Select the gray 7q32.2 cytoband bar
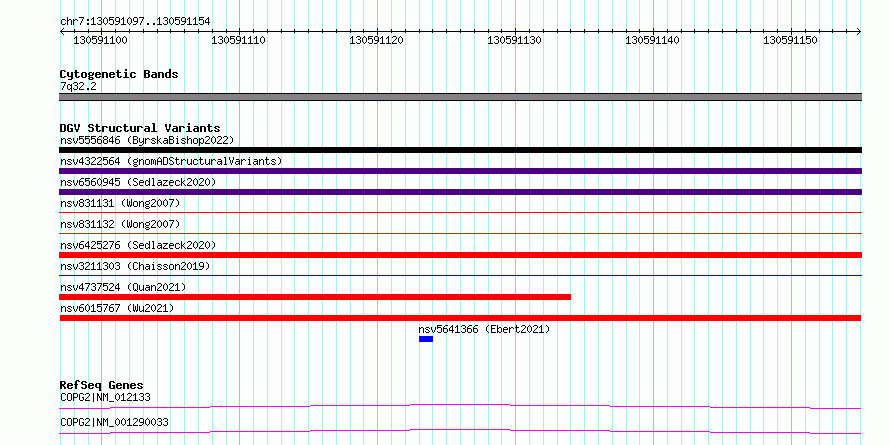The image size is (890, 445). click(460, 97)
